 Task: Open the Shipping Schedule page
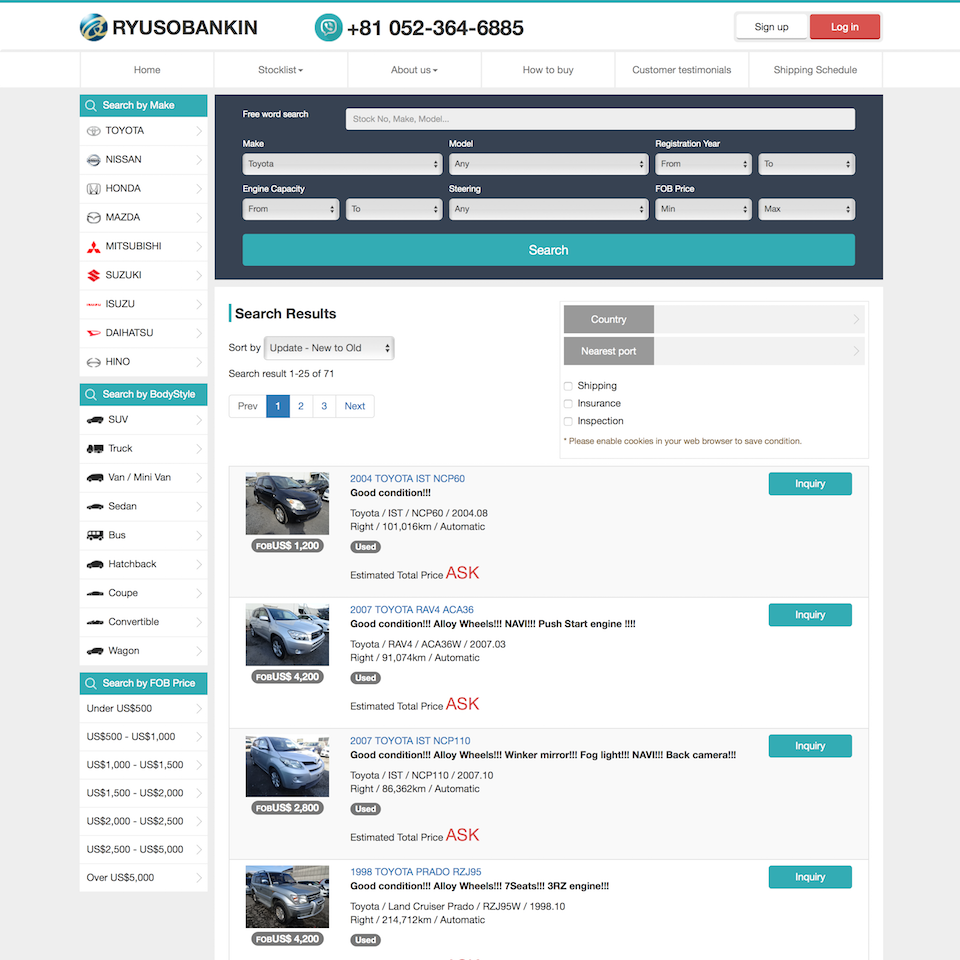[815, 70]
